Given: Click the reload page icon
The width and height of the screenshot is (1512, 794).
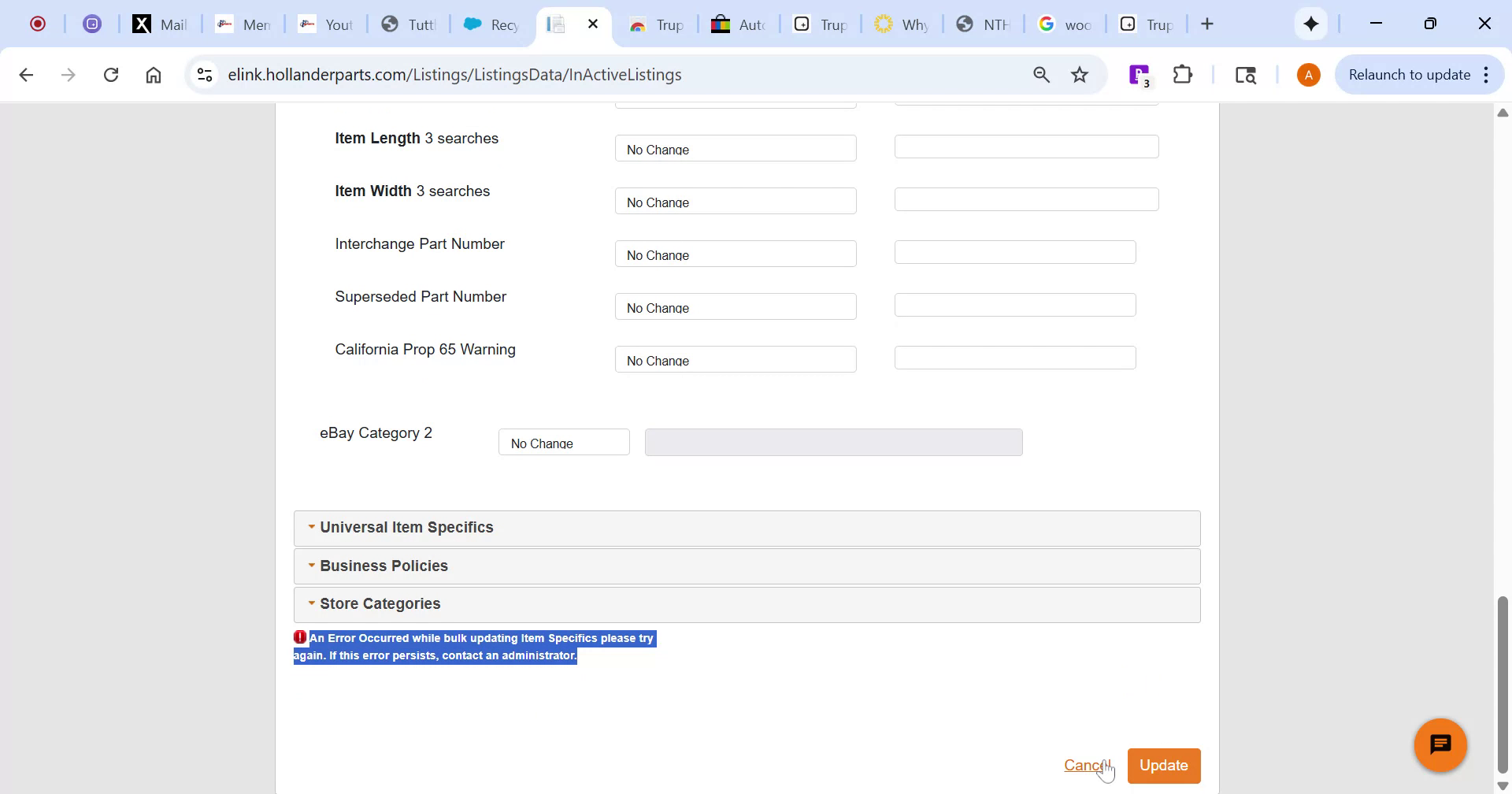Looking at the screenshot, I should point(111,74).
